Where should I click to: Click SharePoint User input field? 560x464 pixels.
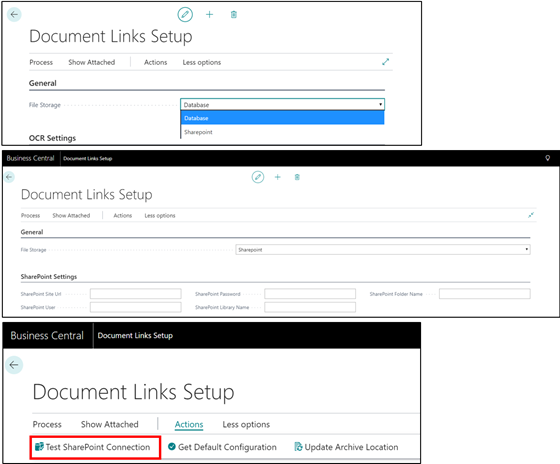coord(136,307)
